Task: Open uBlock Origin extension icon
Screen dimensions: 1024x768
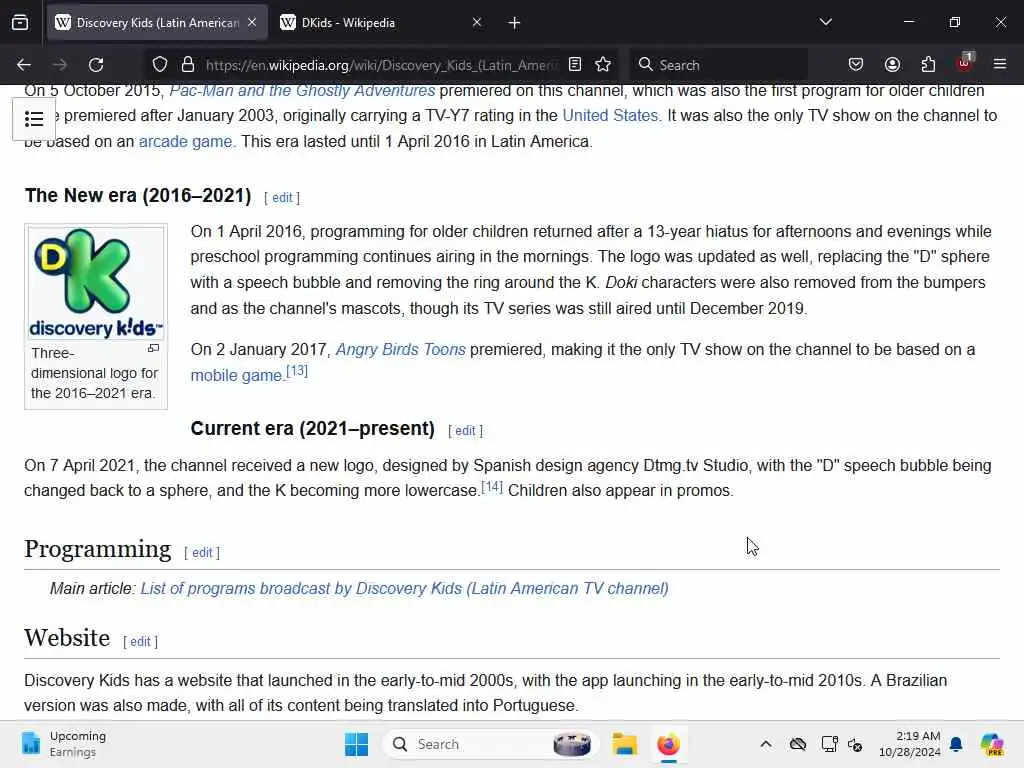Action: pos(965,63)
